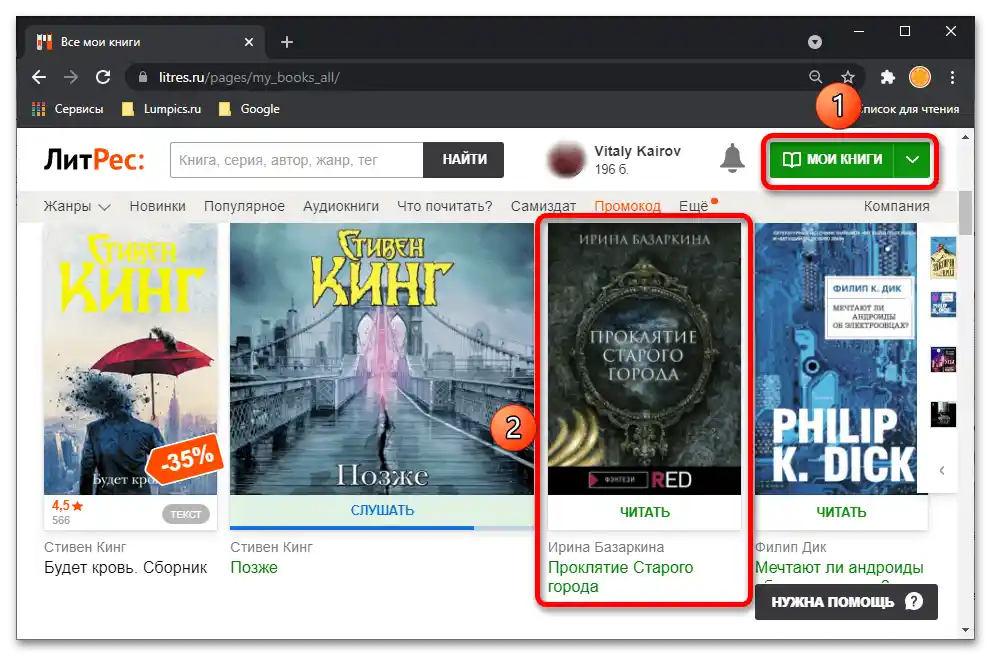Open the Компания menu item
The height and width of the screenshot is (656, 991).
click(x=896, y=206)
